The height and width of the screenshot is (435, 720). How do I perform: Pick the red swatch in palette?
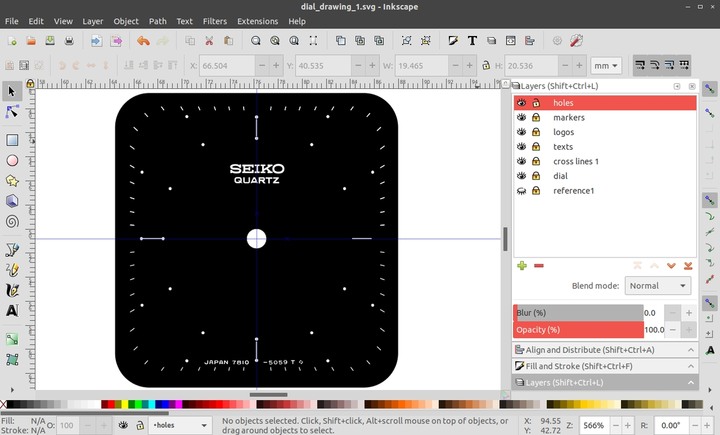[112, 404]
